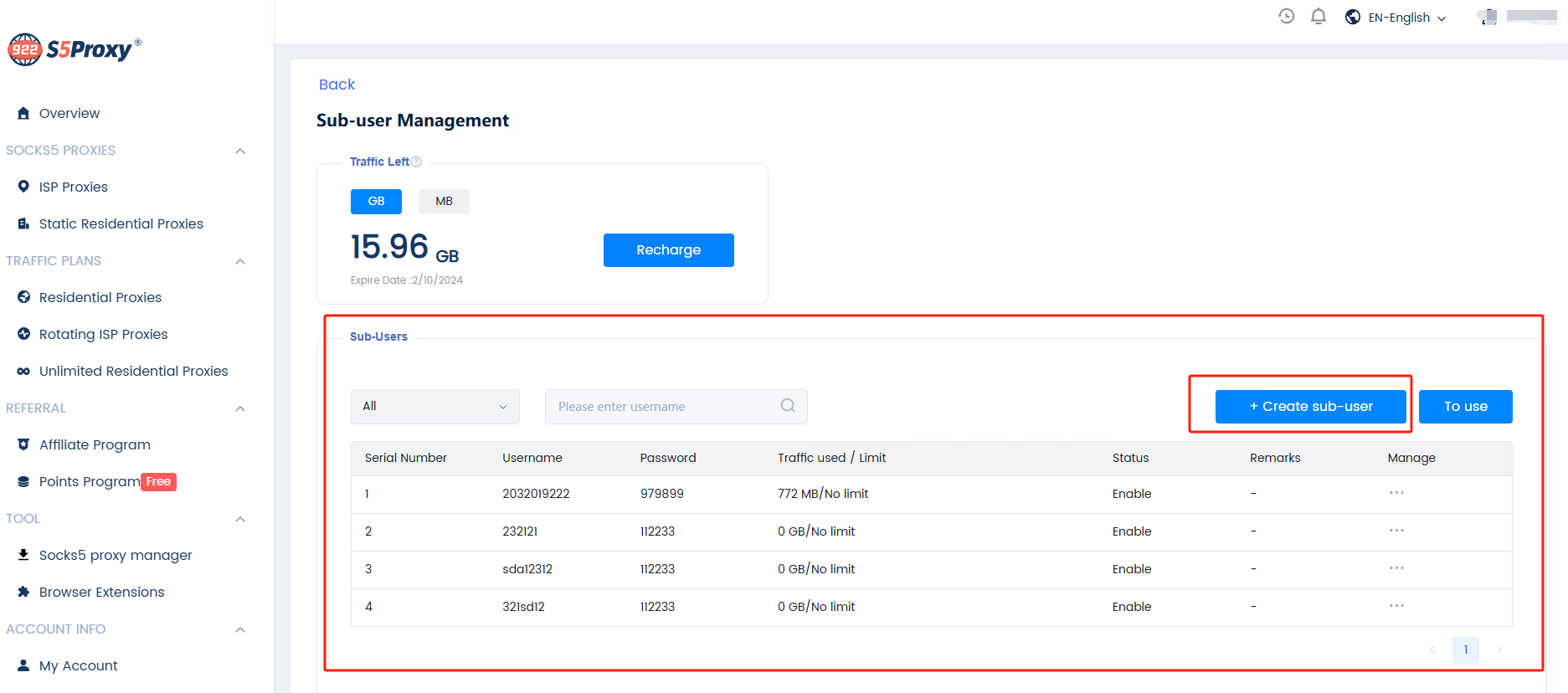Open manage menu for user 2032019222
The width and height of the screenshot is (1568, 693).
pyautogui.click(x=1396, y=493)
